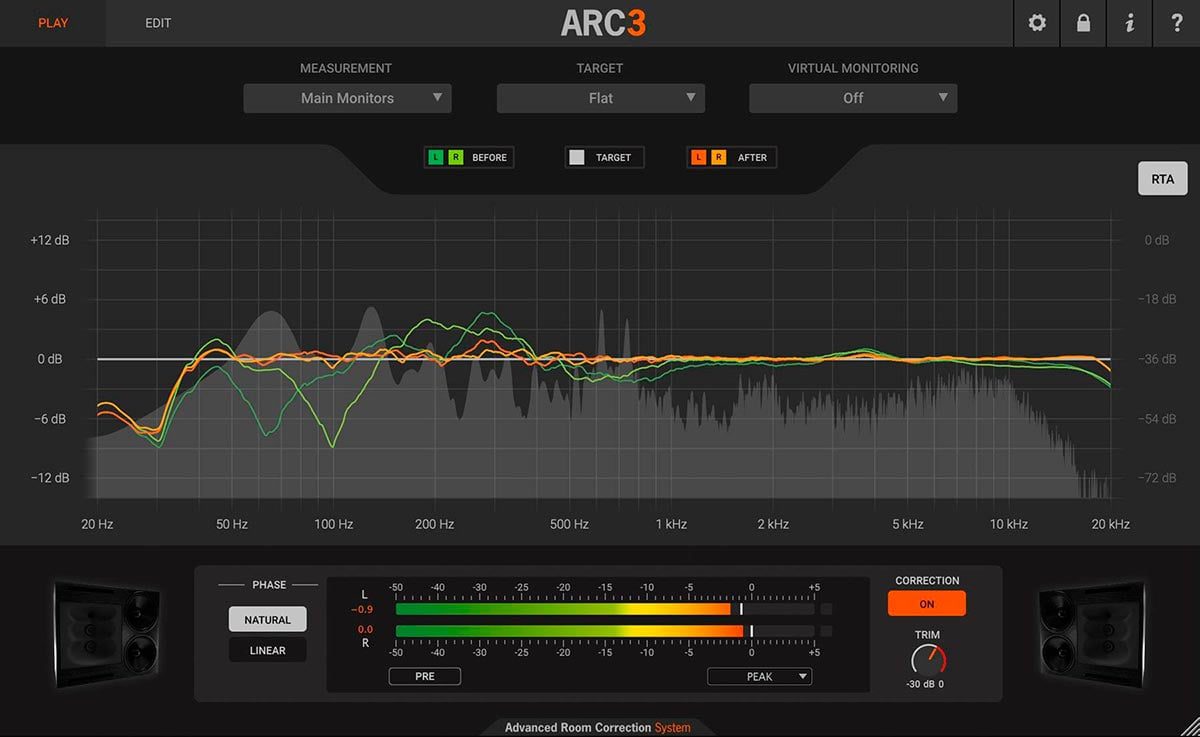This screenshot has height=737, width=1200.
Task: Select LINEAR phase mode
Action: (267, 650)
